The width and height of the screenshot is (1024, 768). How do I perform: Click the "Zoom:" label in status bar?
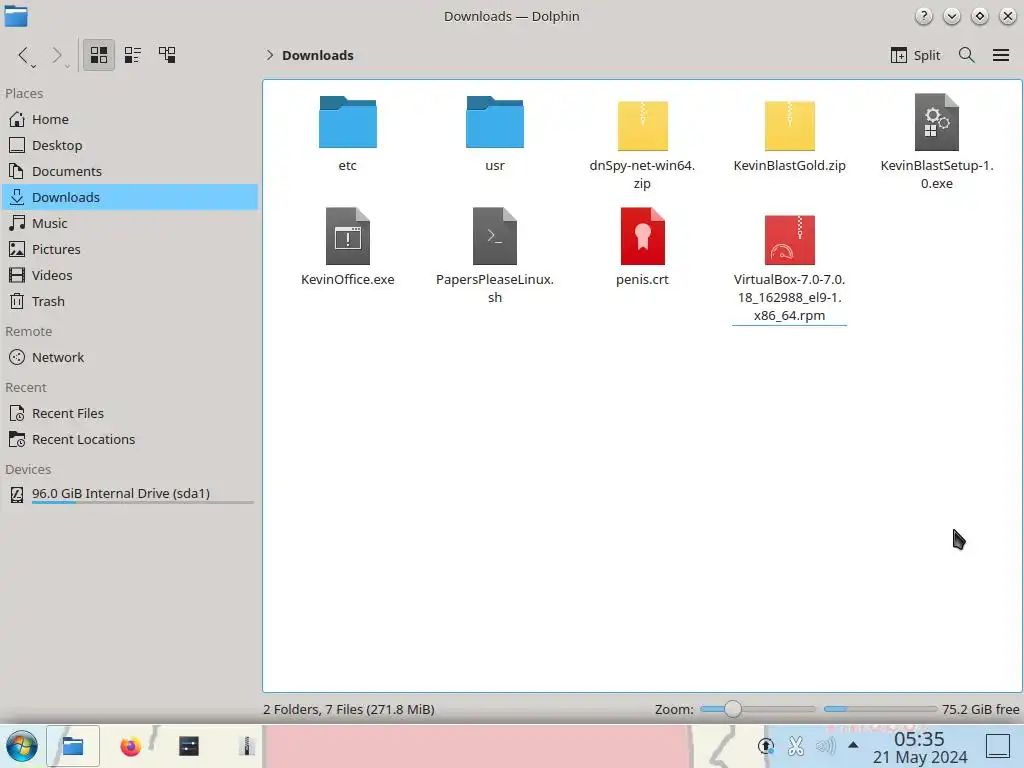674,710
